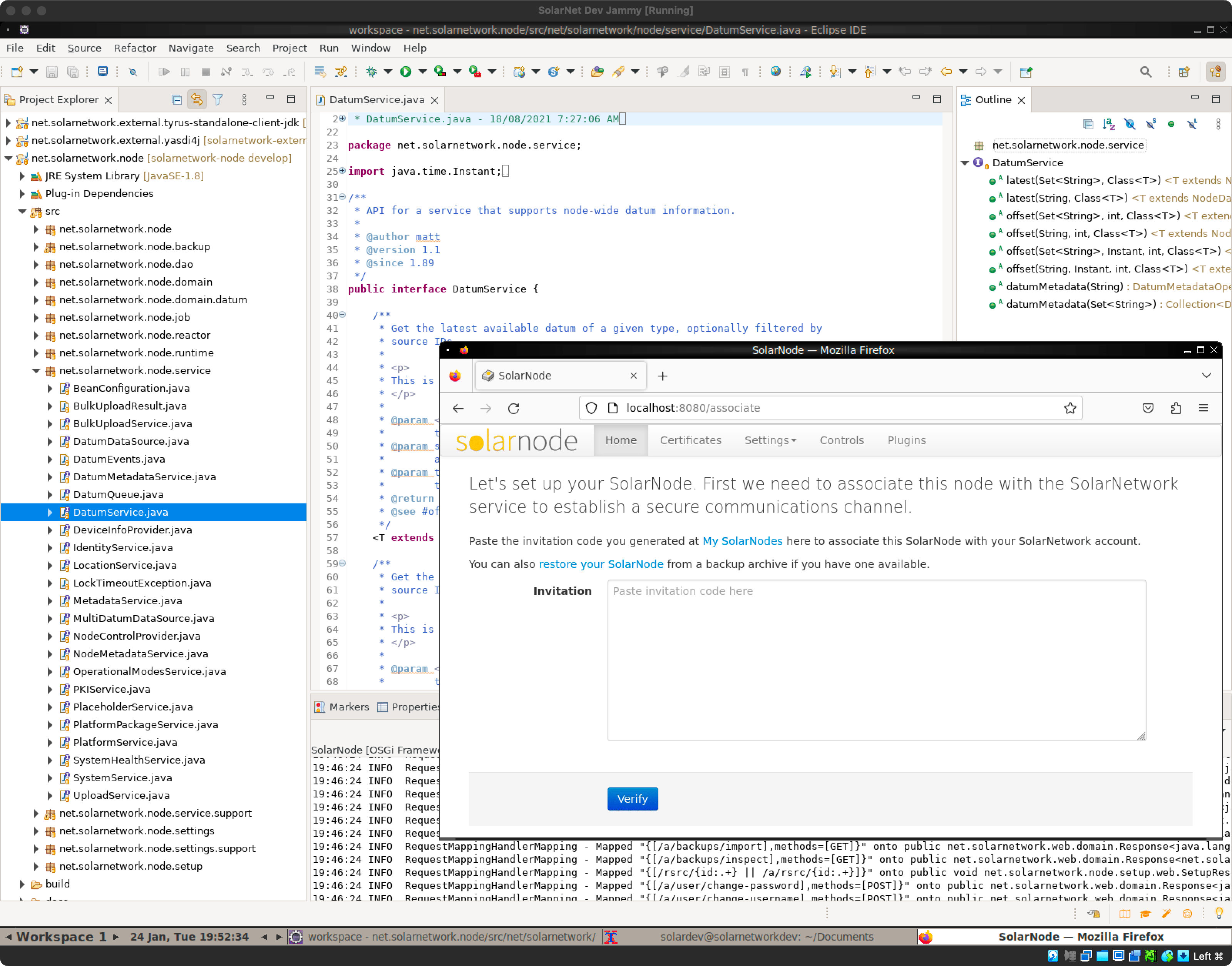1232x966 pixels.
Task: Click the Open Console terminal icon
Action: pyautogui.click(x=102, y=72)
